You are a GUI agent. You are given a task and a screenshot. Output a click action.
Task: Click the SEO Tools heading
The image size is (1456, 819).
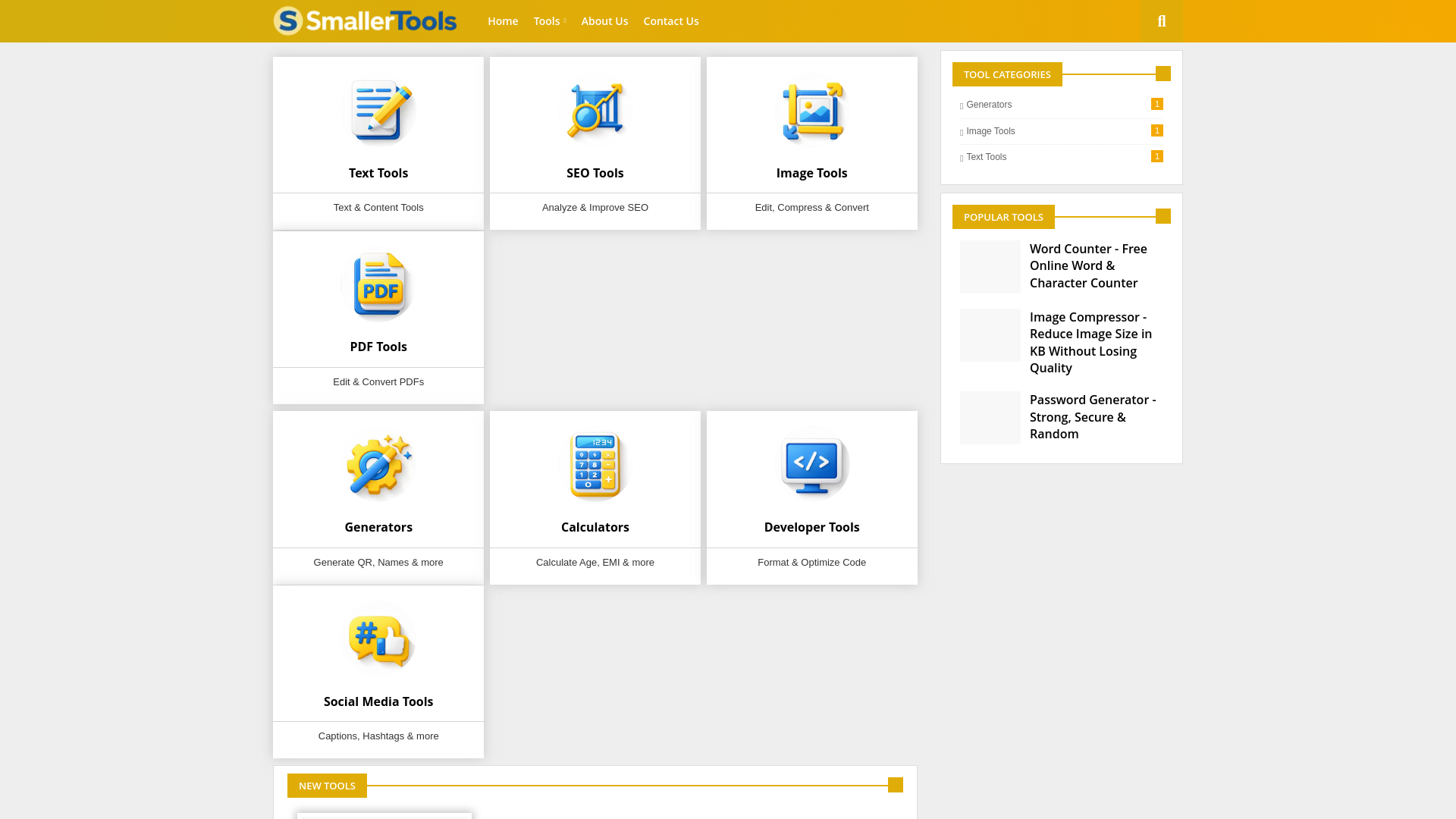click(595, 173)
